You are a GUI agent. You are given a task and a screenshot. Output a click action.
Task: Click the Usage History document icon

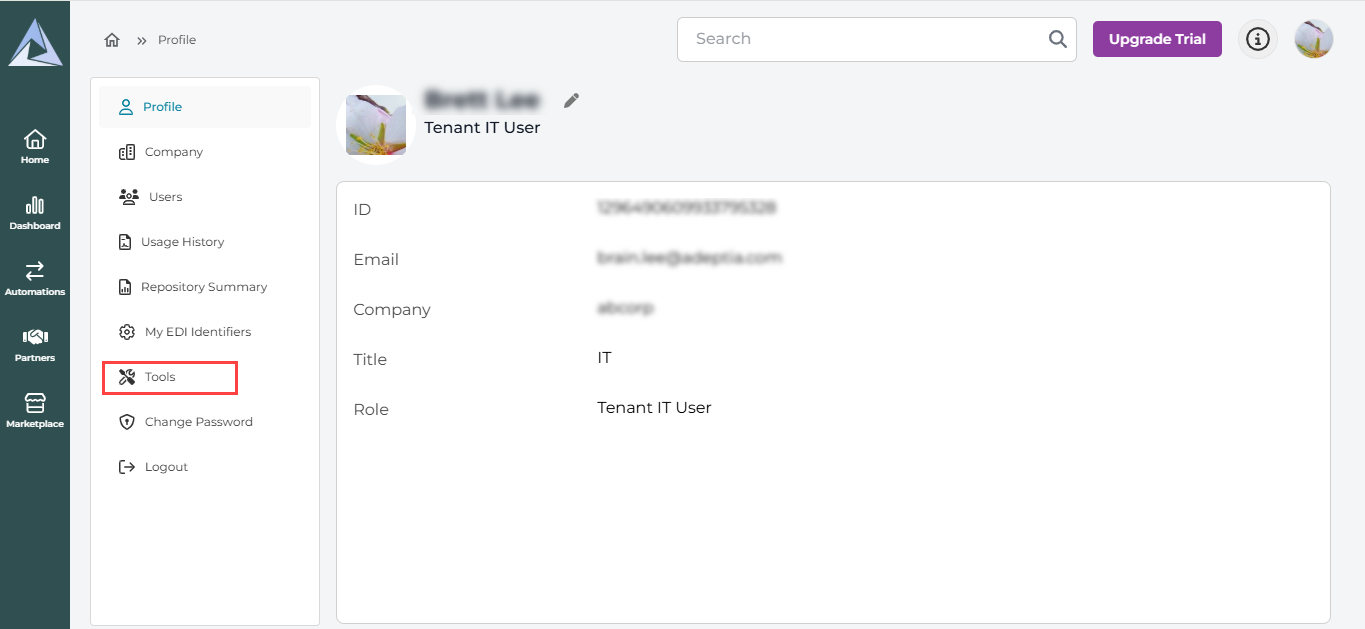click(125, 242)
